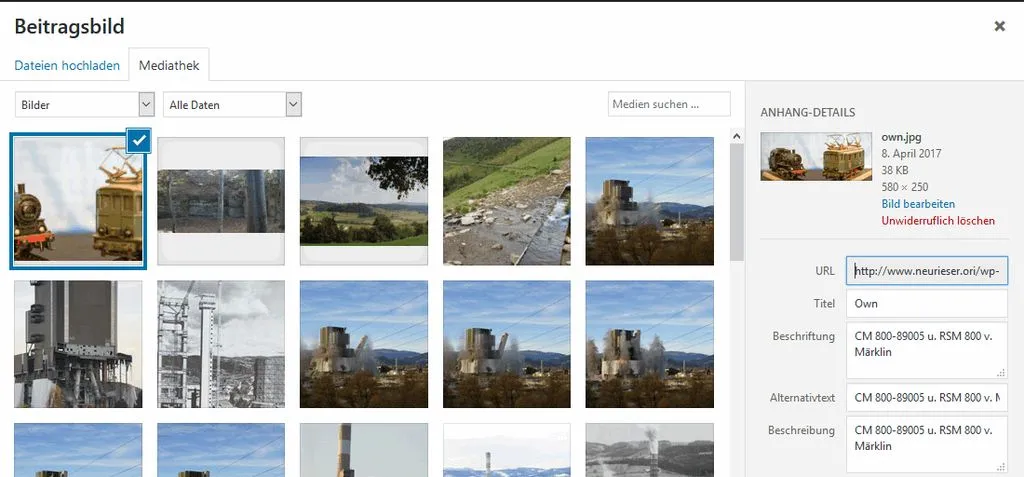Screen dimensions: 1024x477
Task: Click the Titel field containing Own
Action: tap(927, 304)
